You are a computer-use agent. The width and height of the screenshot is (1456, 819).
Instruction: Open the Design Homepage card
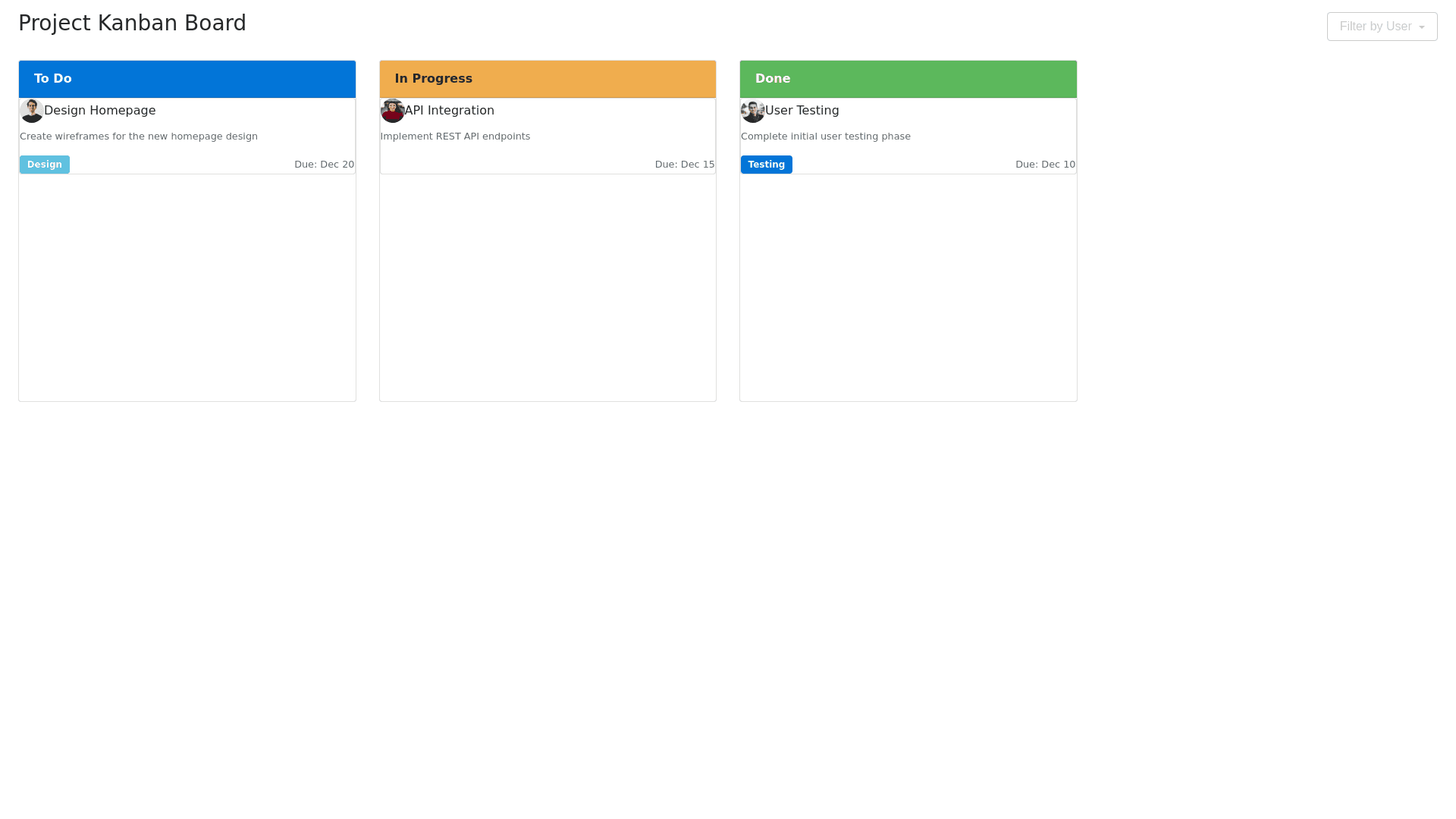(99, 110)
